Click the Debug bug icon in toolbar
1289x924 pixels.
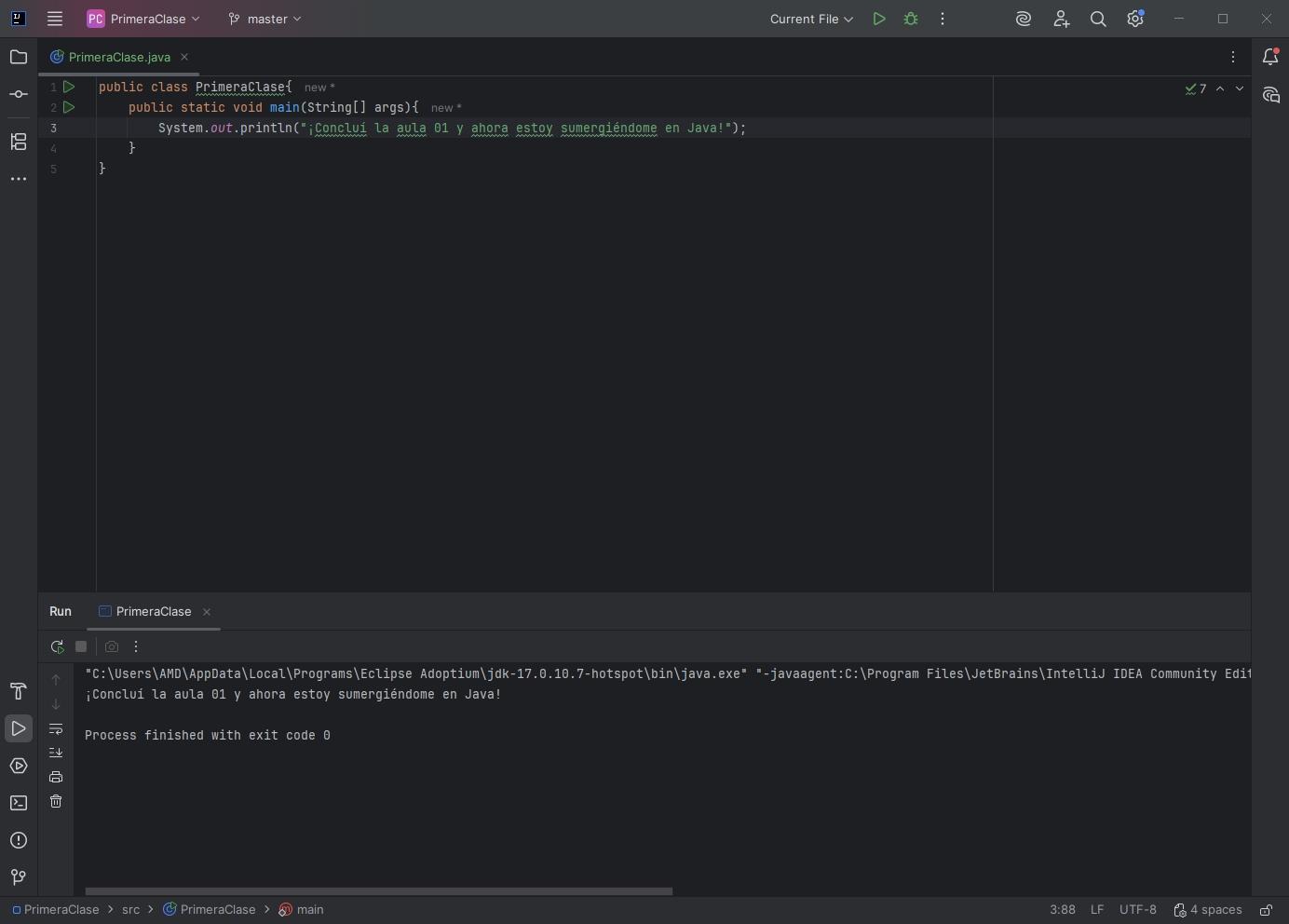[x=911, y=19]
